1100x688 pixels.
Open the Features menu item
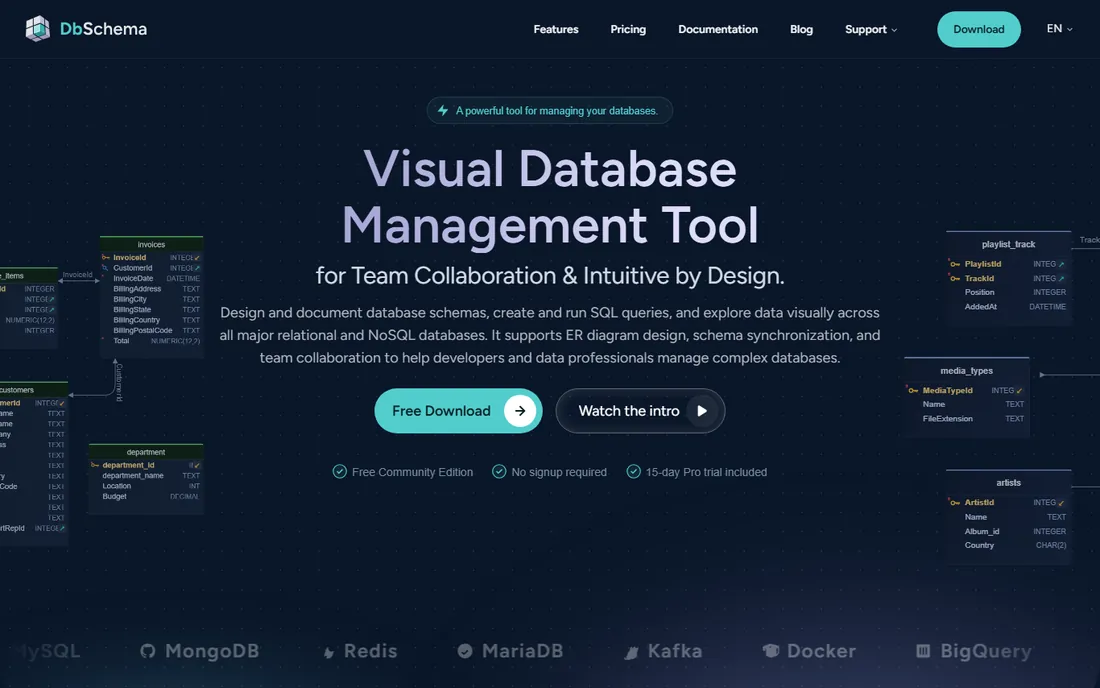(556, 29)
